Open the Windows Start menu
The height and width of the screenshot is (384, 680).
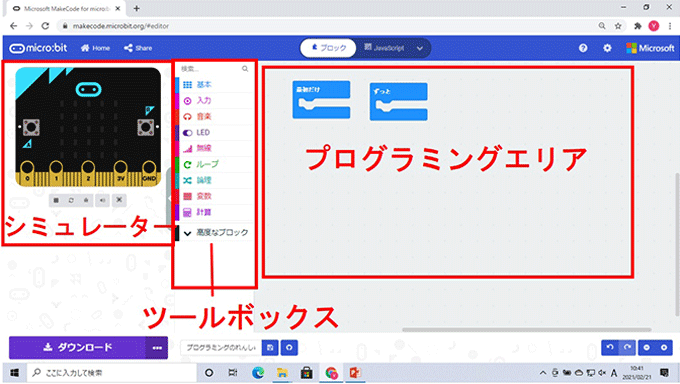(14, 373)
